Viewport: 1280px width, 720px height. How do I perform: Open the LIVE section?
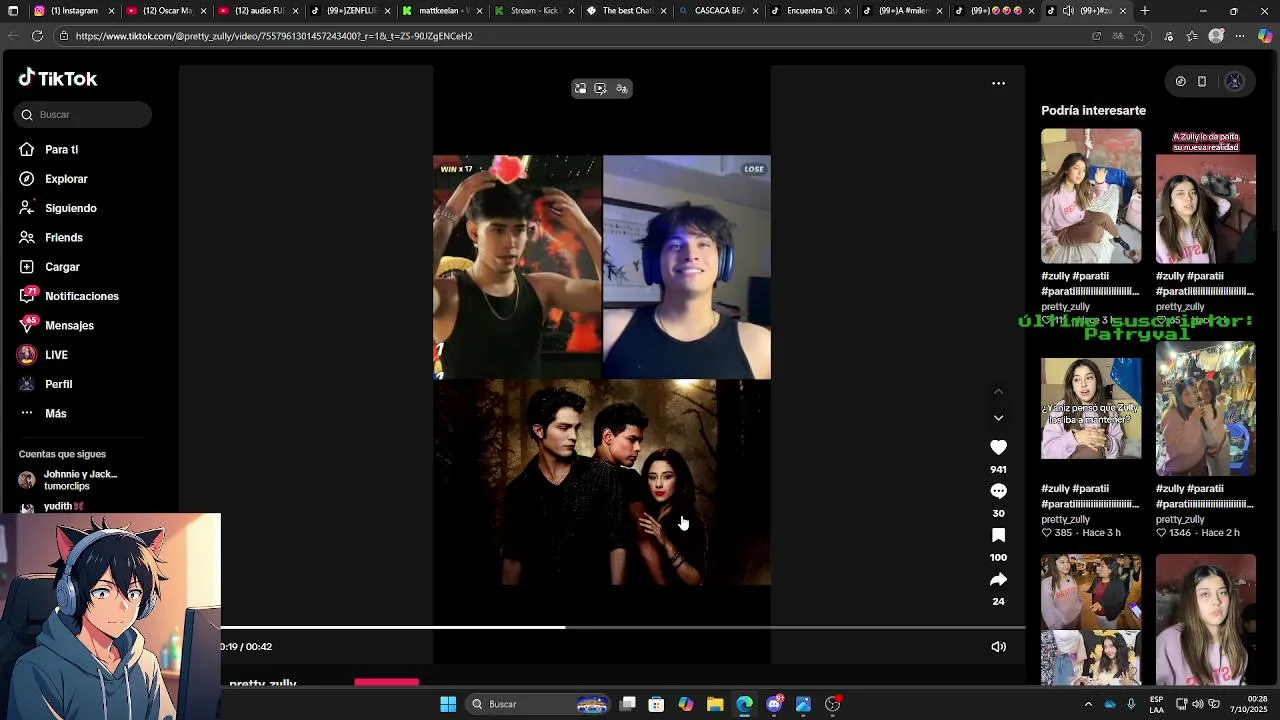point(56,355)
